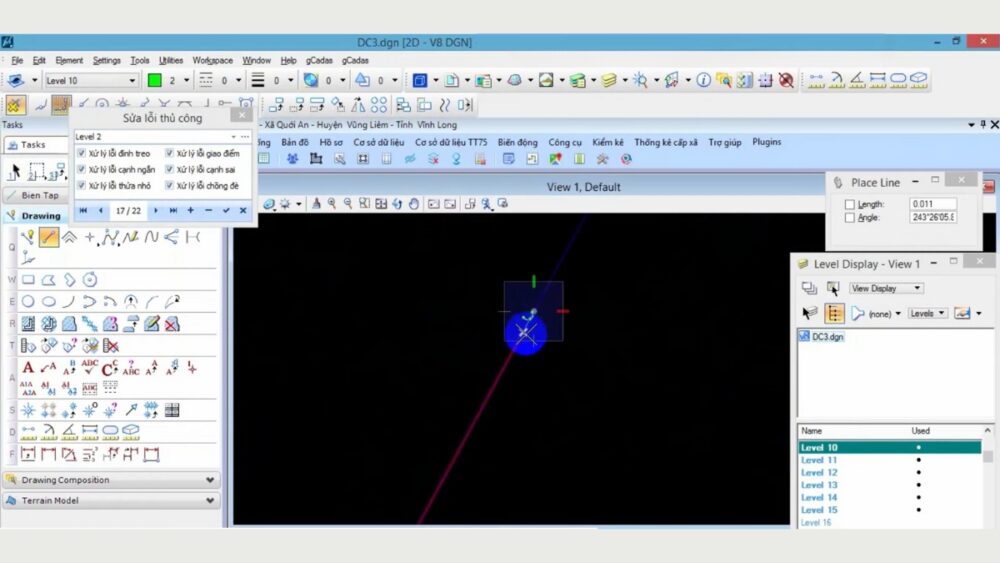
Task: Select the Place Block rectangle tool
Action: click(x=28, y=280)
